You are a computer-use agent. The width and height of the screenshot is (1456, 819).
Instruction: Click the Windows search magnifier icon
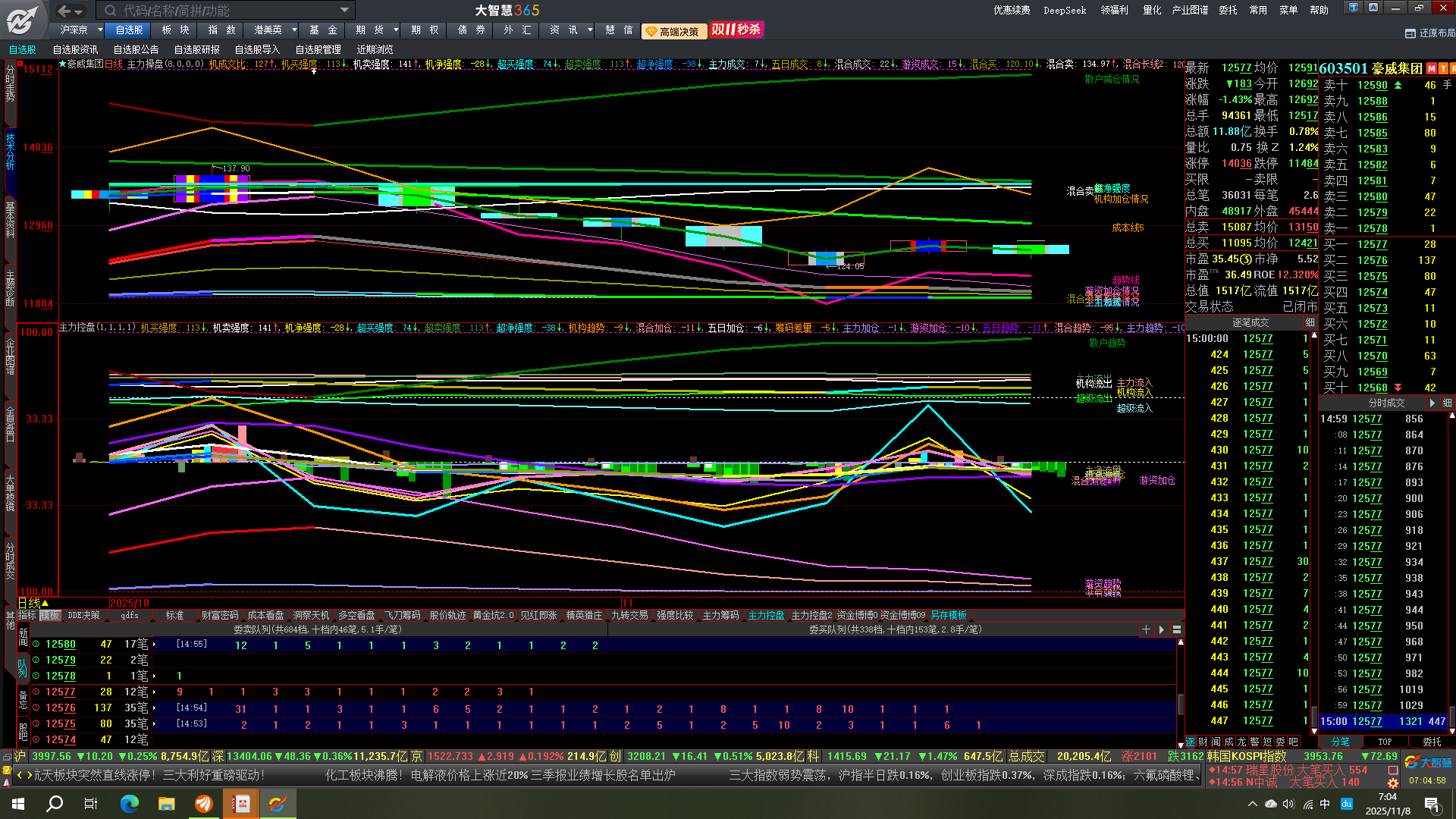pos(55,804)
